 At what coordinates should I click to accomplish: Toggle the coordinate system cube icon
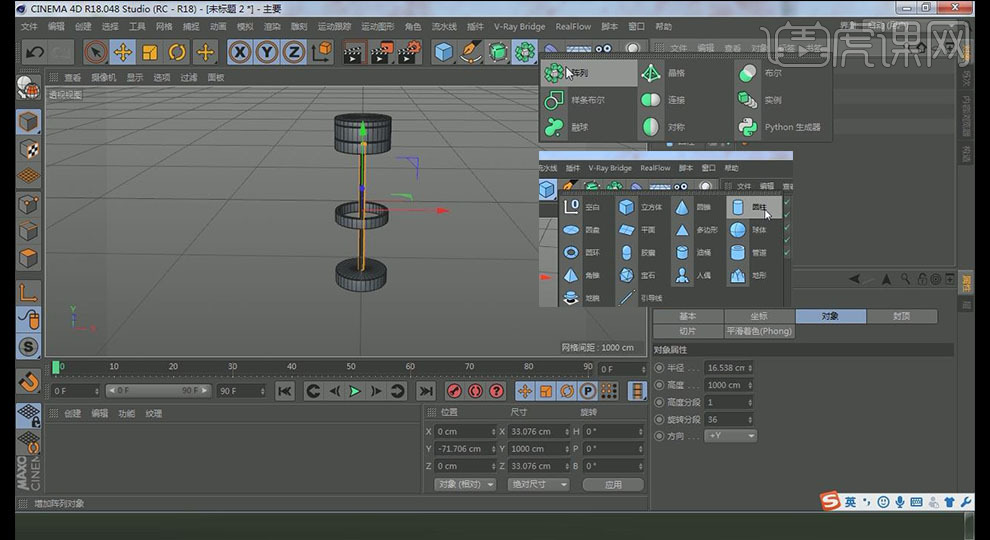[x=322, y=52]
